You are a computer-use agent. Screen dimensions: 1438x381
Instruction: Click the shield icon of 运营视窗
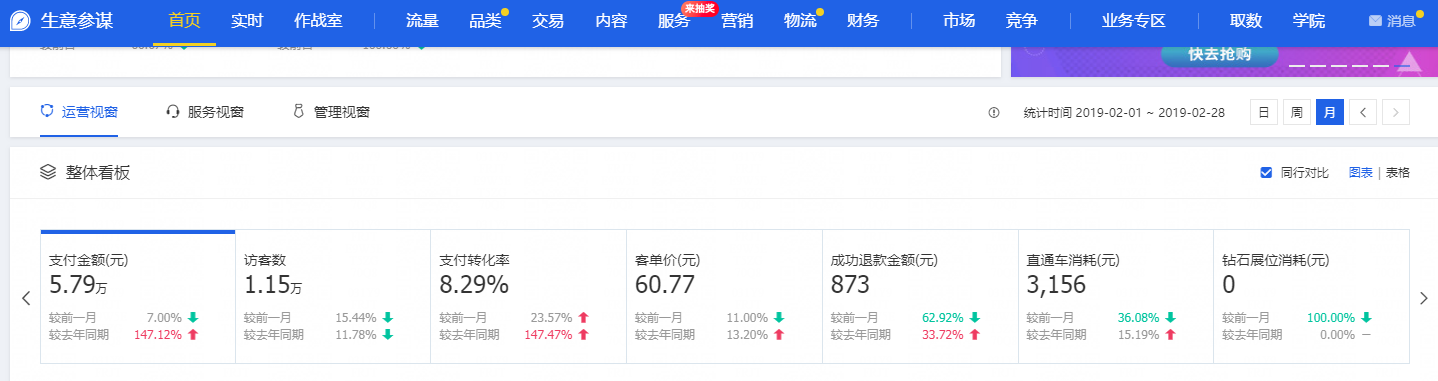(46, 111)
